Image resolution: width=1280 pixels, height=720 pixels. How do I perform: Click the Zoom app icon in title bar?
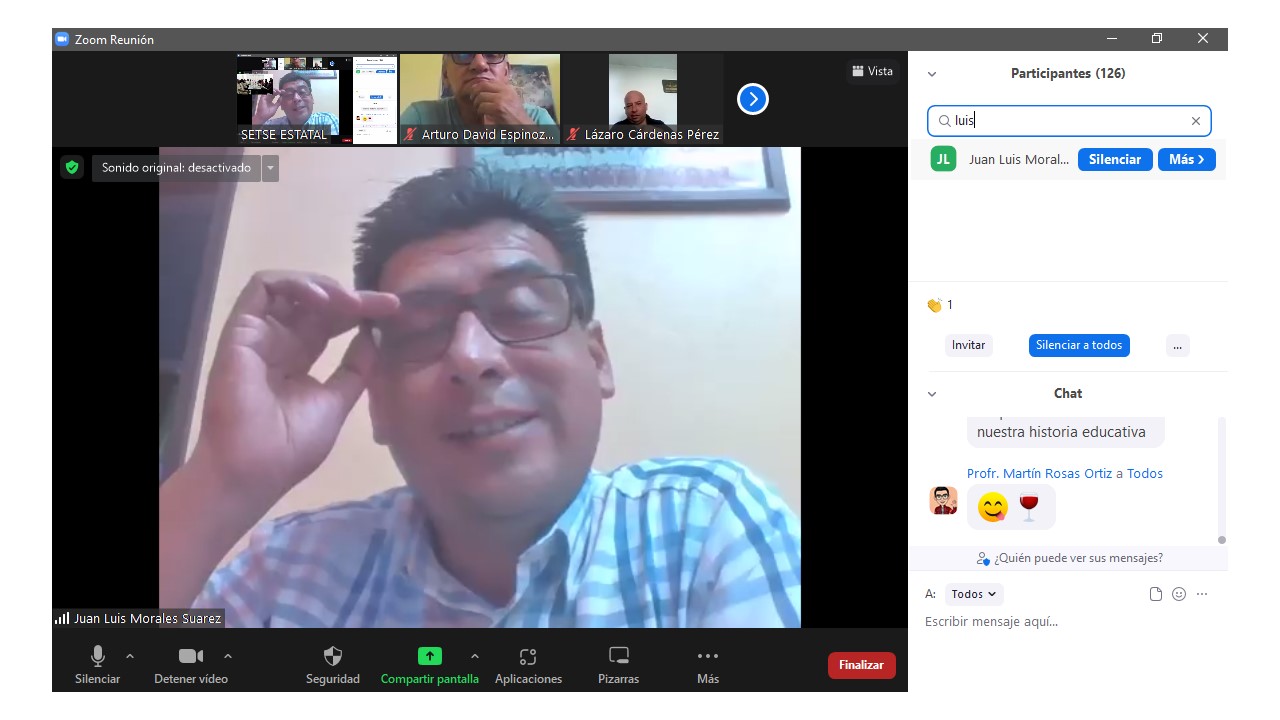[62, 39]
